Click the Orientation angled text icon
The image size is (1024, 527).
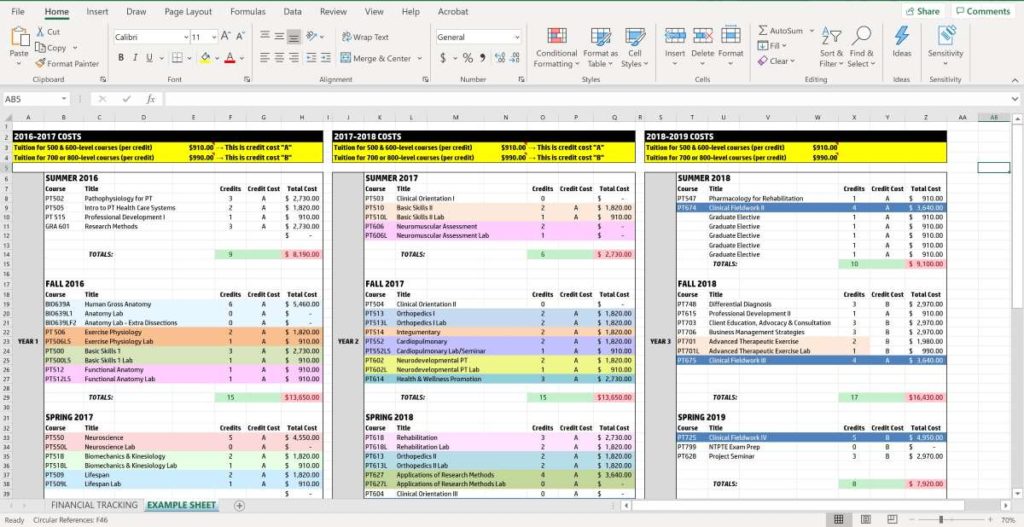click(312, 37)
